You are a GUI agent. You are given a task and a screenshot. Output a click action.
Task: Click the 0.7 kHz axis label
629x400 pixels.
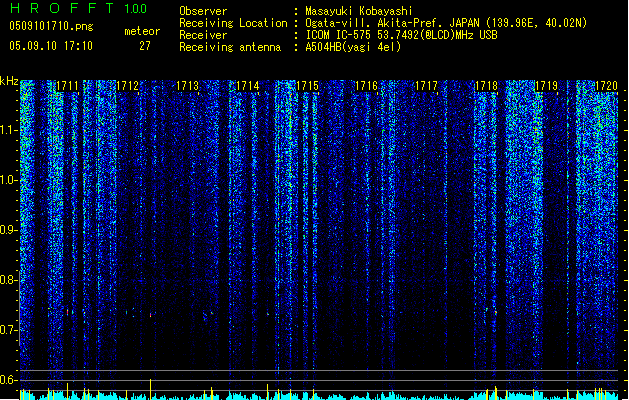click(x=9, y=330)
